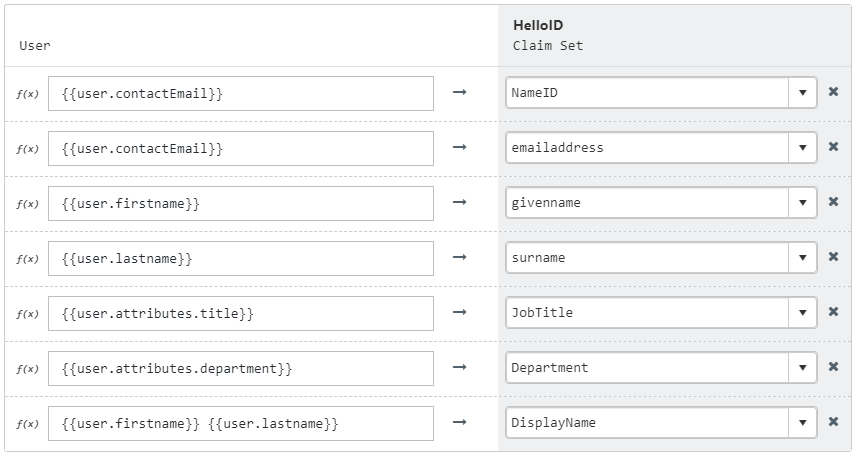Click the first {{user.contactEmail}} source field
The image size is (858, 455).
point(241,94)
